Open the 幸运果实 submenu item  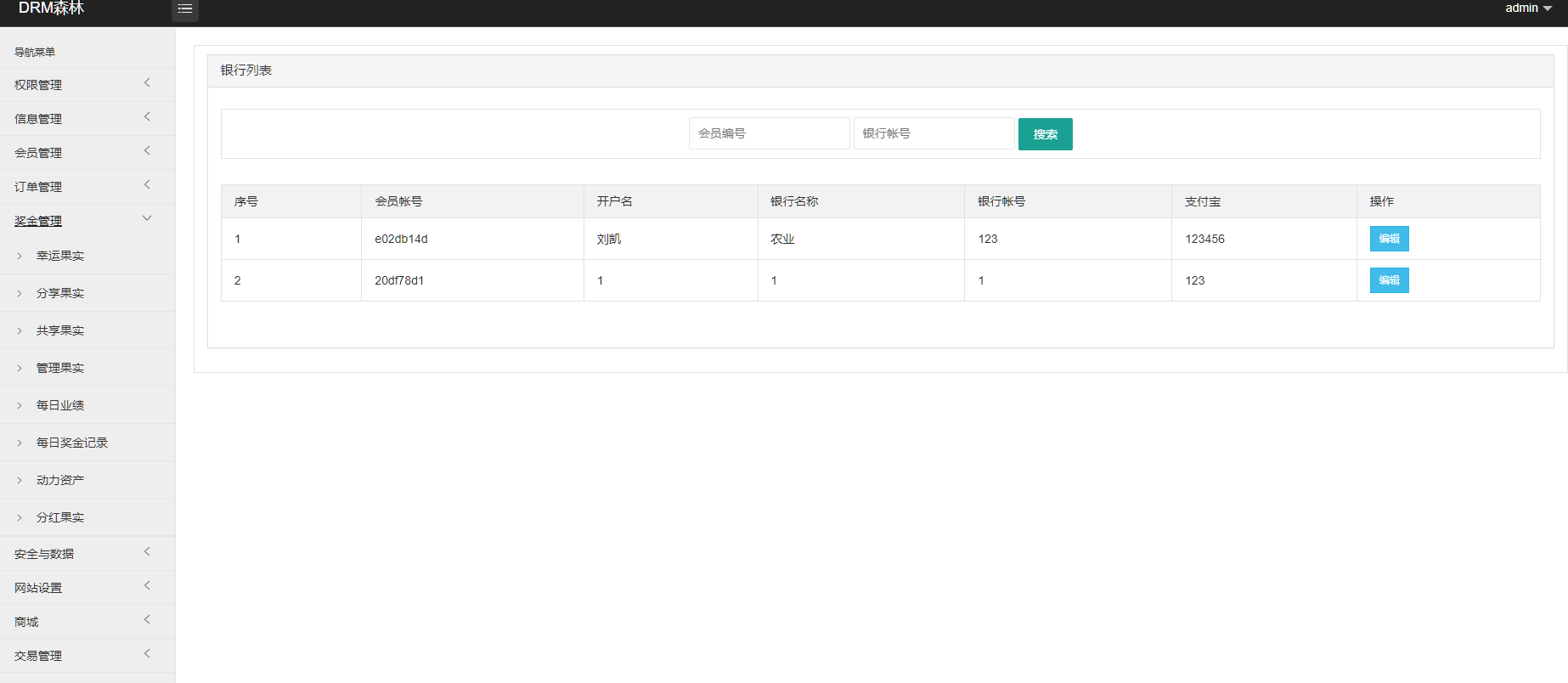coord(59,256)
